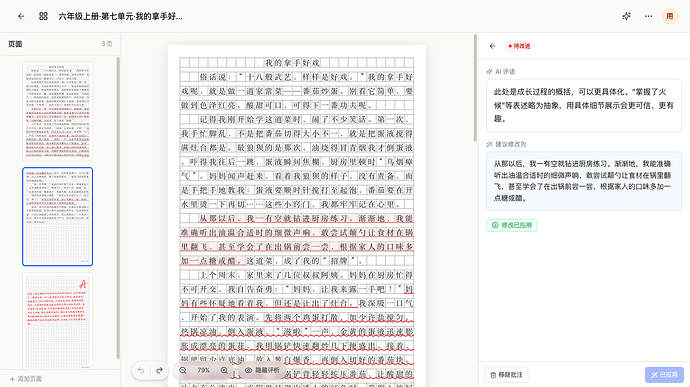Return from annotation panel with back arrow
The image size is (690, 387).
[x=492, y=46]
